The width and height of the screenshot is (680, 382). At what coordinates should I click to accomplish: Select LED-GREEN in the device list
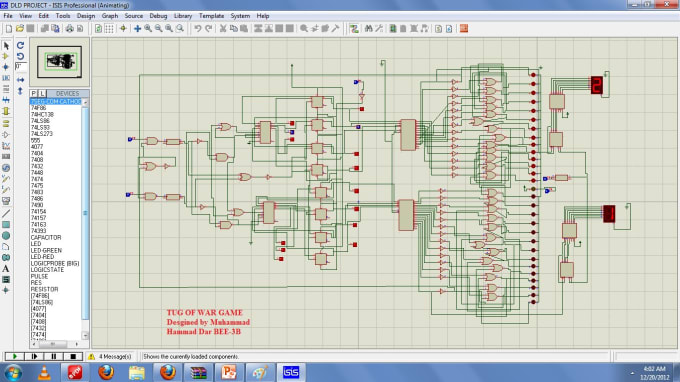(46, 251)
